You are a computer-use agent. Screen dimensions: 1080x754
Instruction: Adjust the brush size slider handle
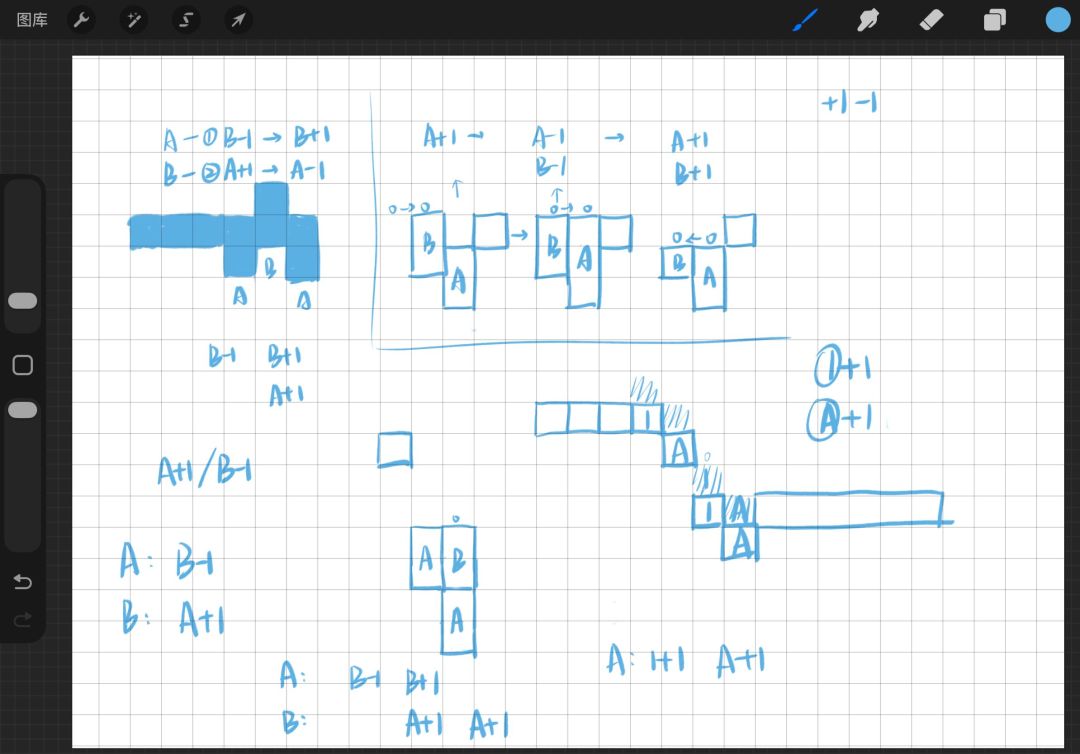click(x=23, y=301)
